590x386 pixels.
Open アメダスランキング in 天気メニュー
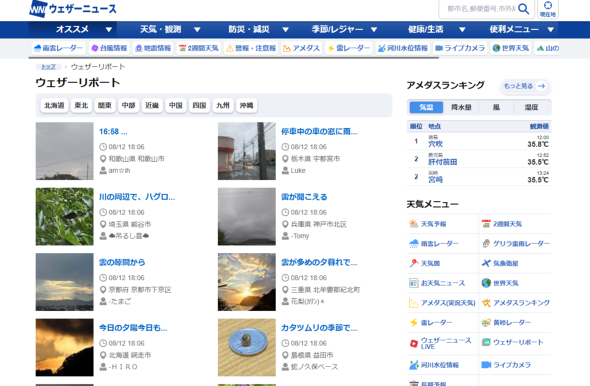click(515, 303)
